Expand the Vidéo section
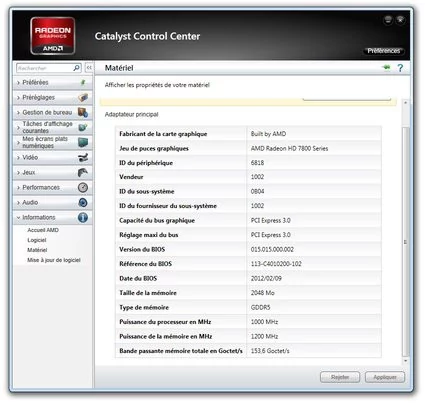 53,157
